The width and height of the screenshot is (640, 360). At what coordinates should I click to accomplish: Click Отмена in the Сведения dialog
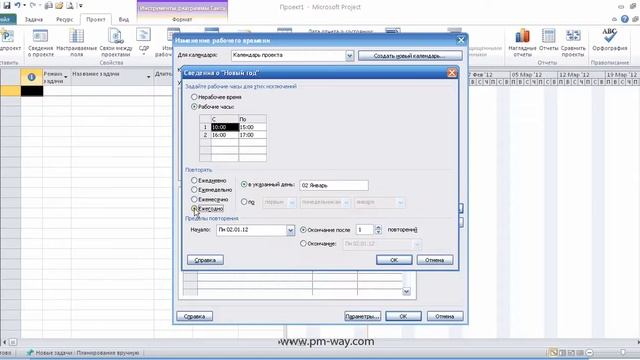point(435,260)
